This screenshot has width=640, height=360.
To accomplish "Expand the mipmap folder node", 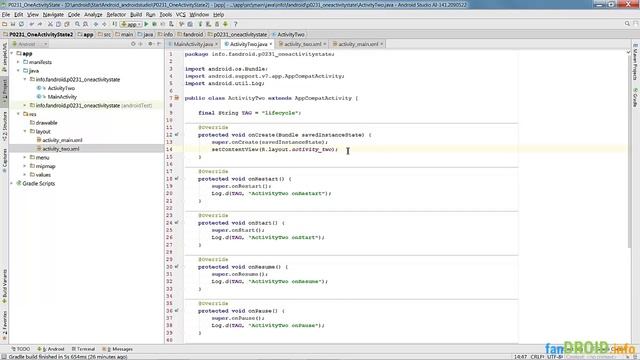I will [25, 166].
